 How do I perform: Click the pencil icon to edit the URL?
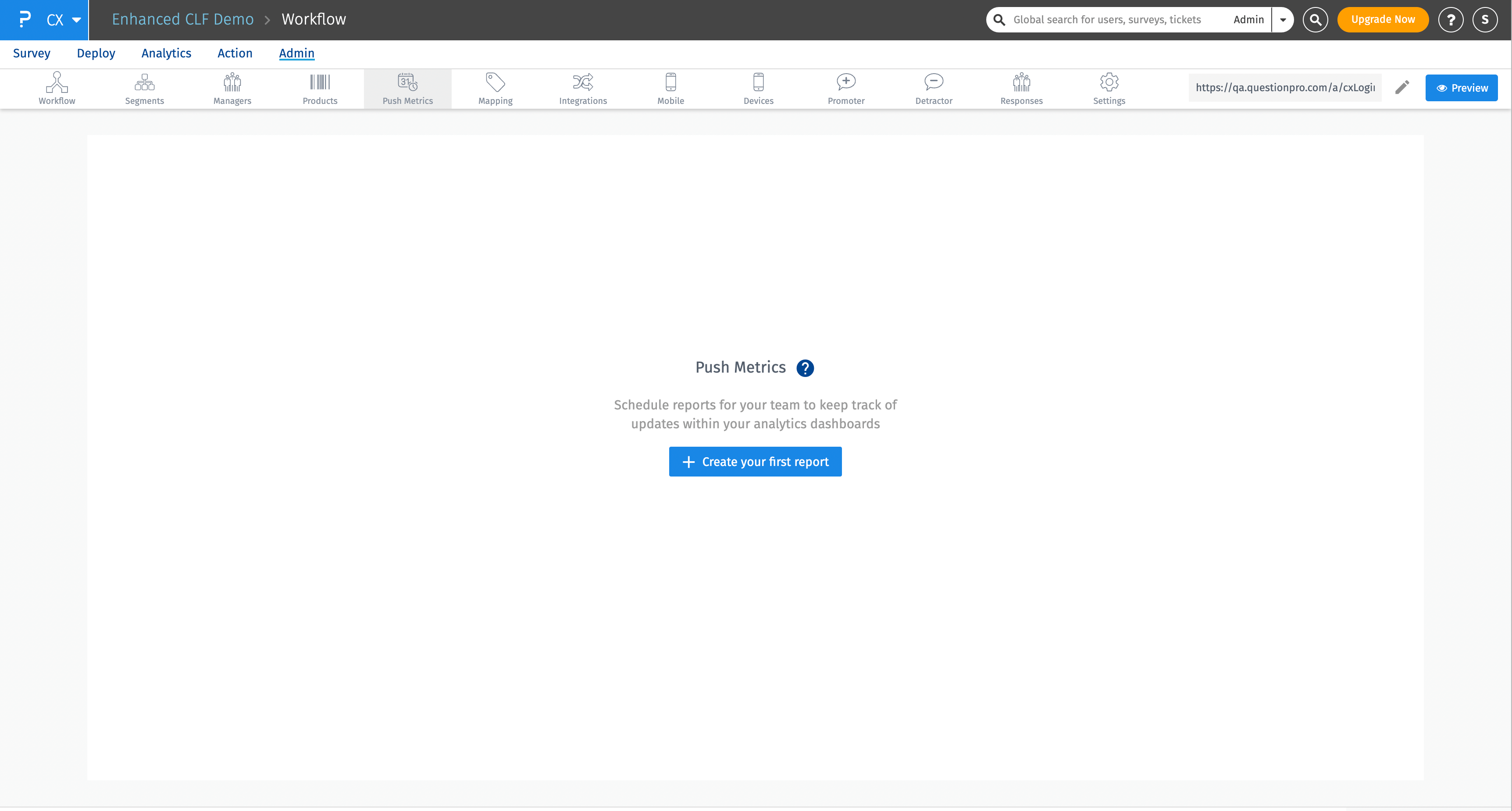tap(1402, 87)
